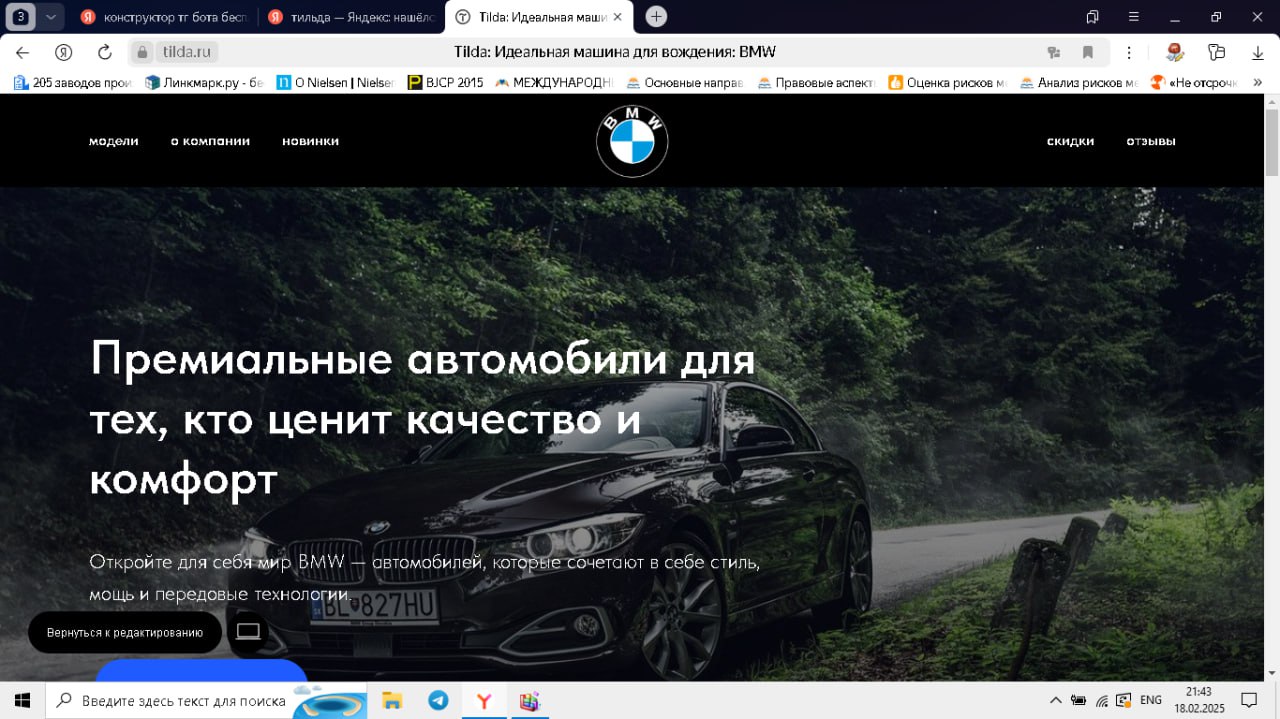Viewport: 1280px width, 719px height.
Task: Close the Tilda BMW tab
Action: pos(617,17)
